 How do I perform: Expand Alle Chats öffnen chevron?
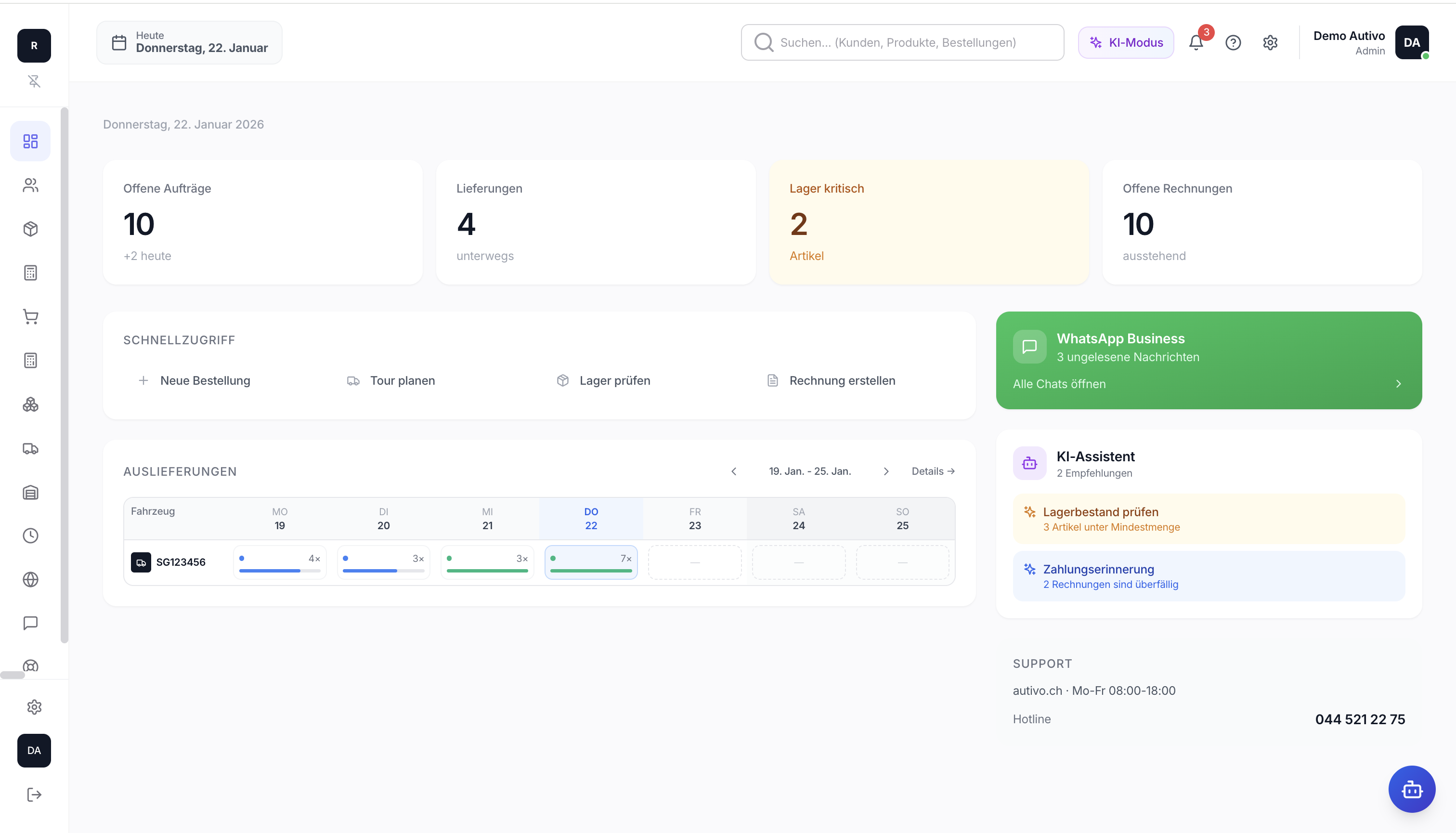1398,384
